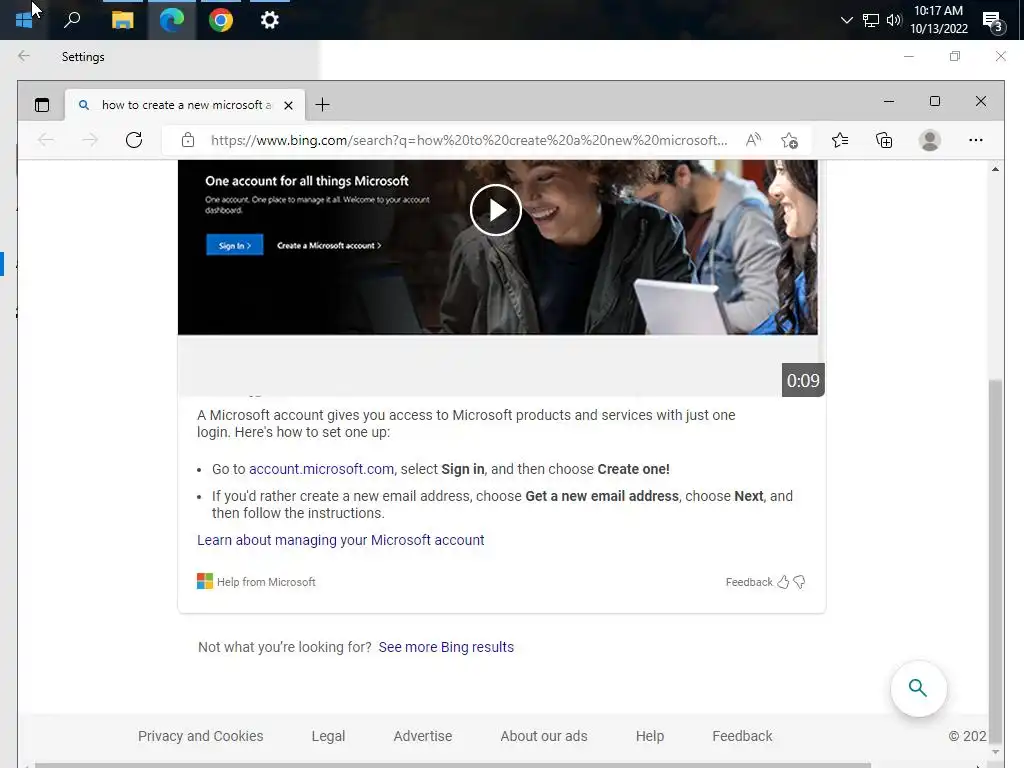Open taskbar search magnifier
The width and height of the screenshot is (1024, 768).
(72, 20)
